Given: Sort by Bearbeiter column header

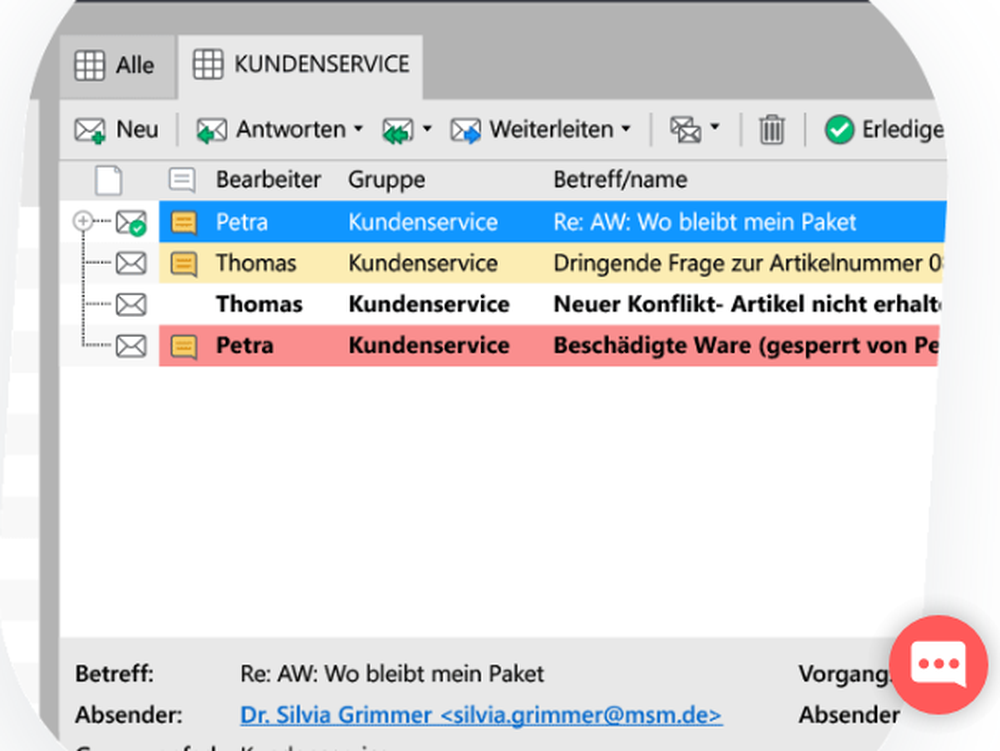Looking at the screenshot, I should click(x=268, y=180).
